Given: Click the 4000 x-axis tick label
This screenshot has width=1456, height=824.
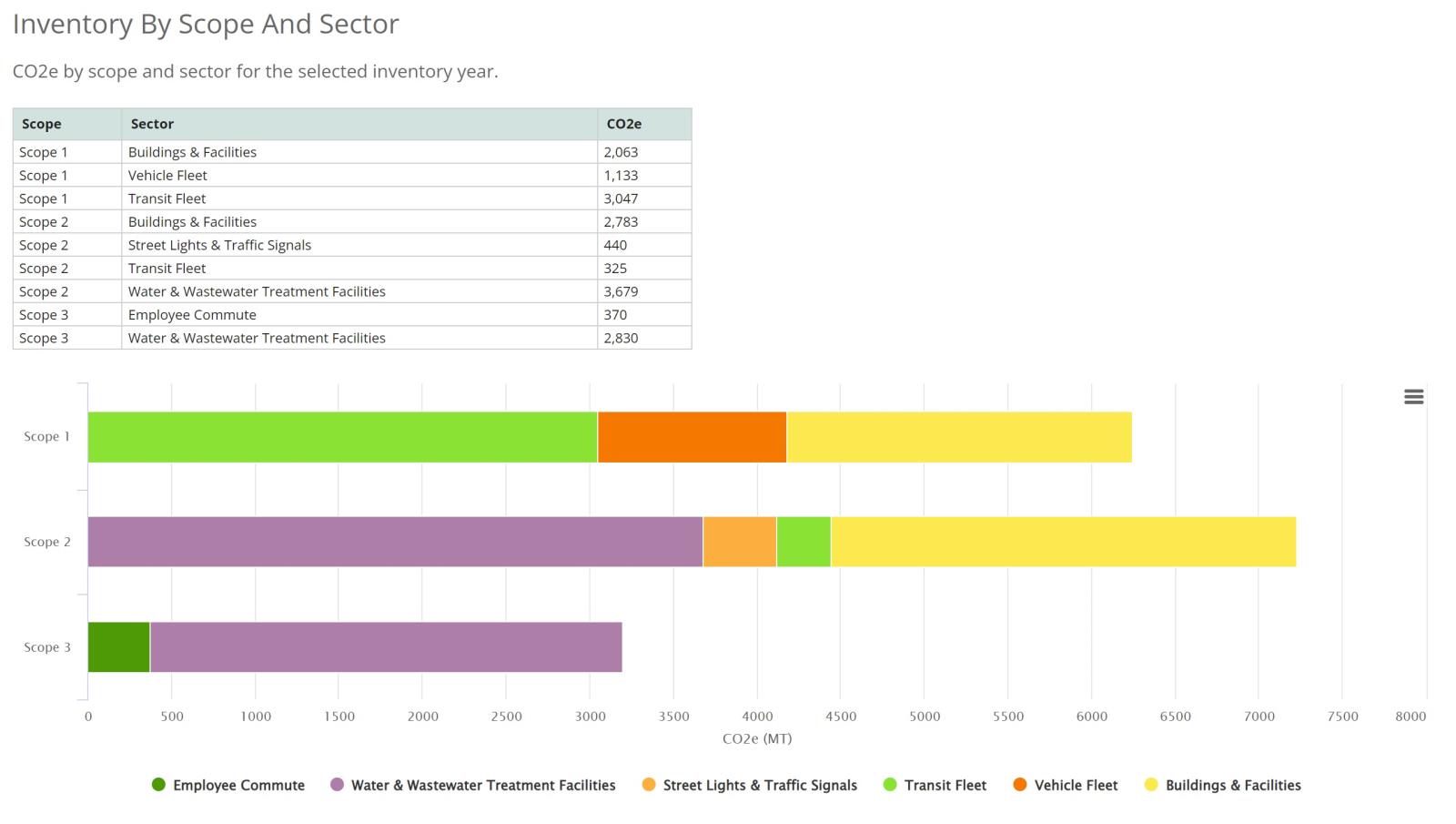Looking at the screenshot, I should (x=757, y=717).
